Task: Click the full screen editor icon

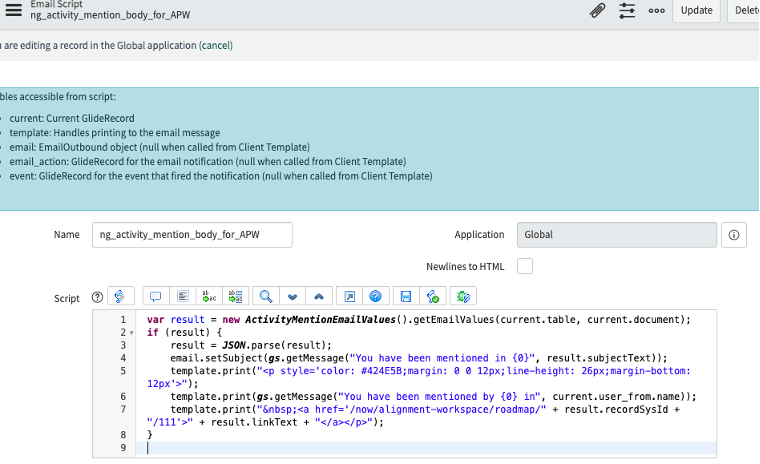Action: coord(349,296)
